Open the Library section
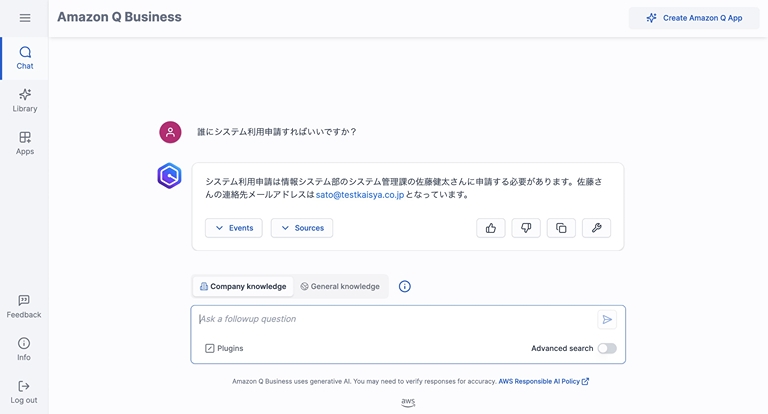 25,101
